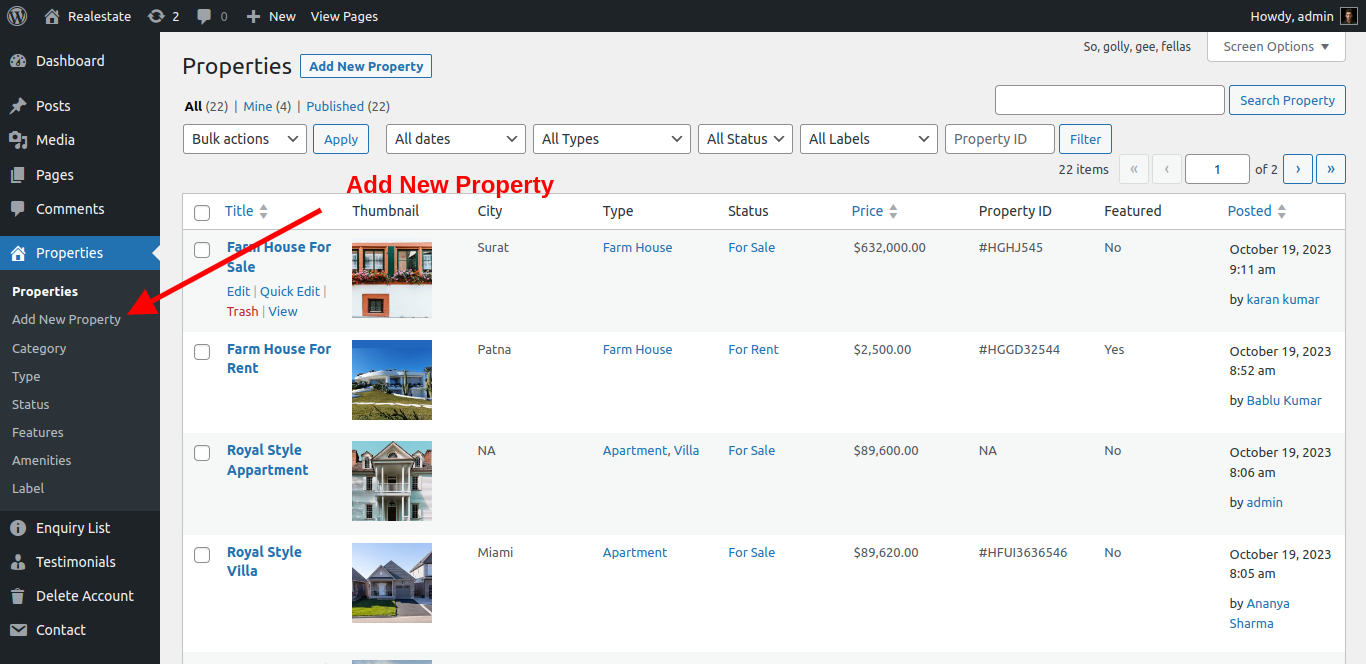Go to Testimonials in the sidebar
The image size is (1366, 664).
[75, 562]
